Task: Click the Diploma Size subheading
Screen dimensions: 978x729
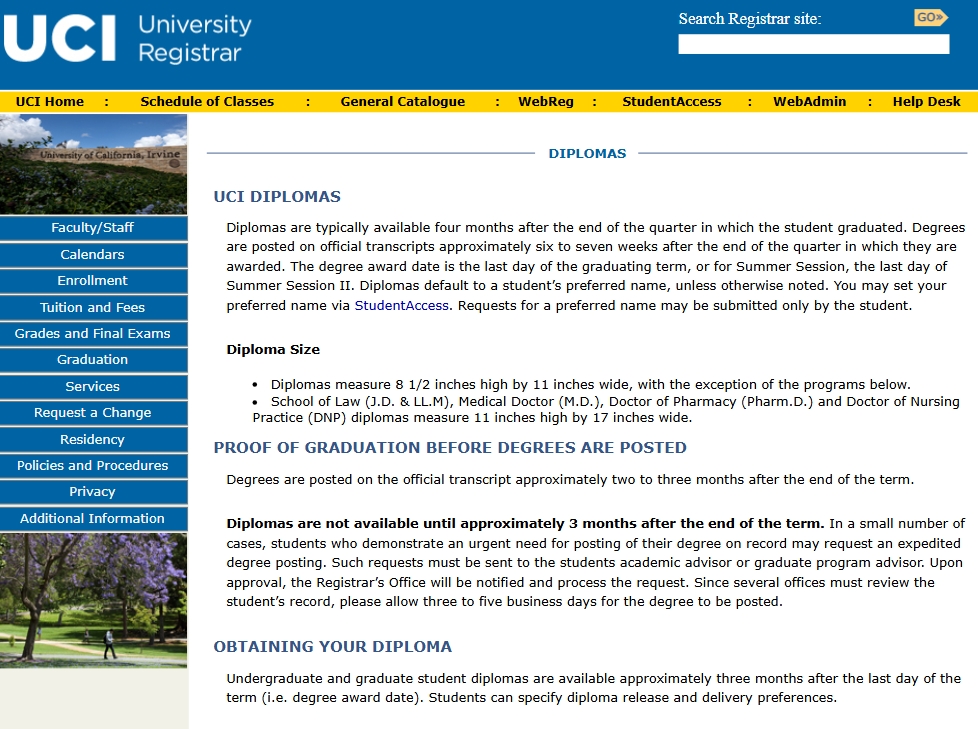Action: click(x=273, y=349)
